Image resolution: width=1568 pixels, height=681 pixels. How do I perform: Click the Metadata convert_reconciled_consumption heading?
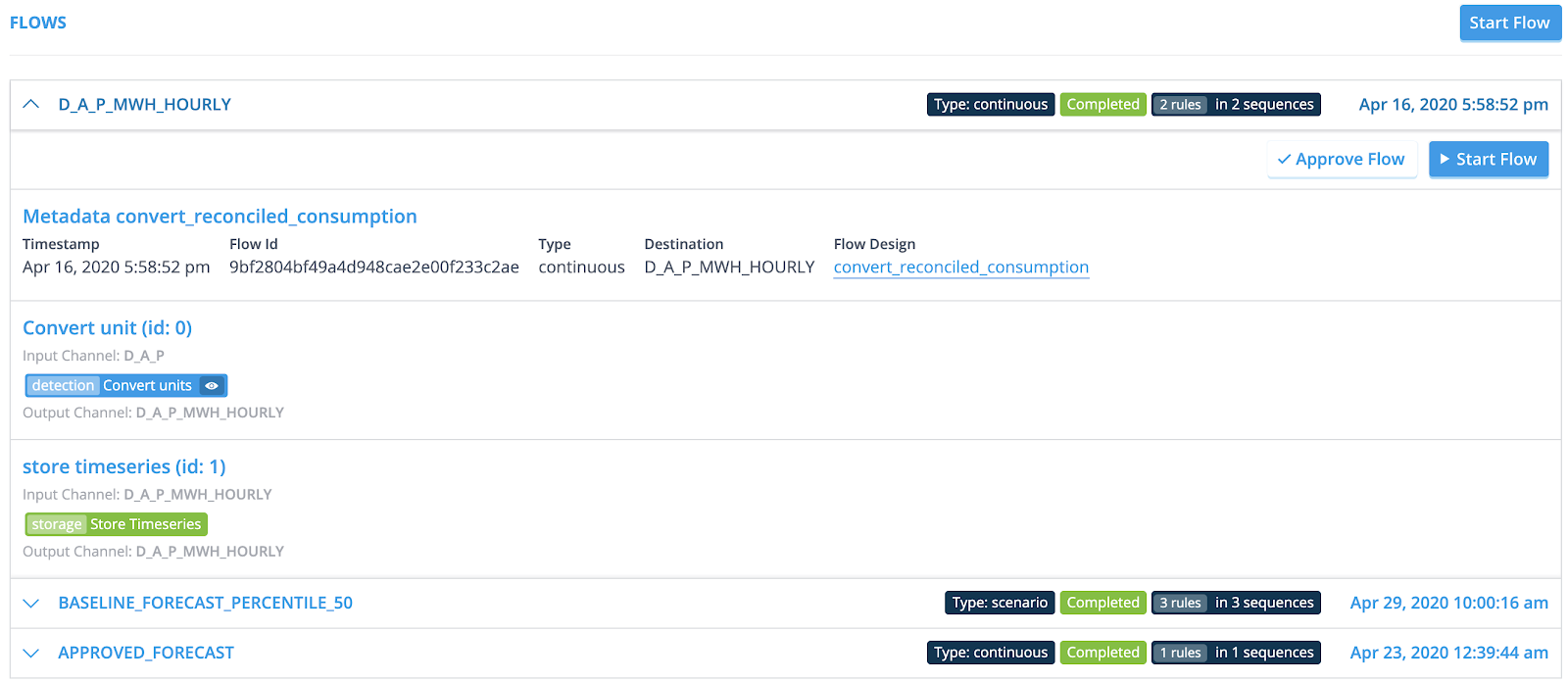pos(220,216)
